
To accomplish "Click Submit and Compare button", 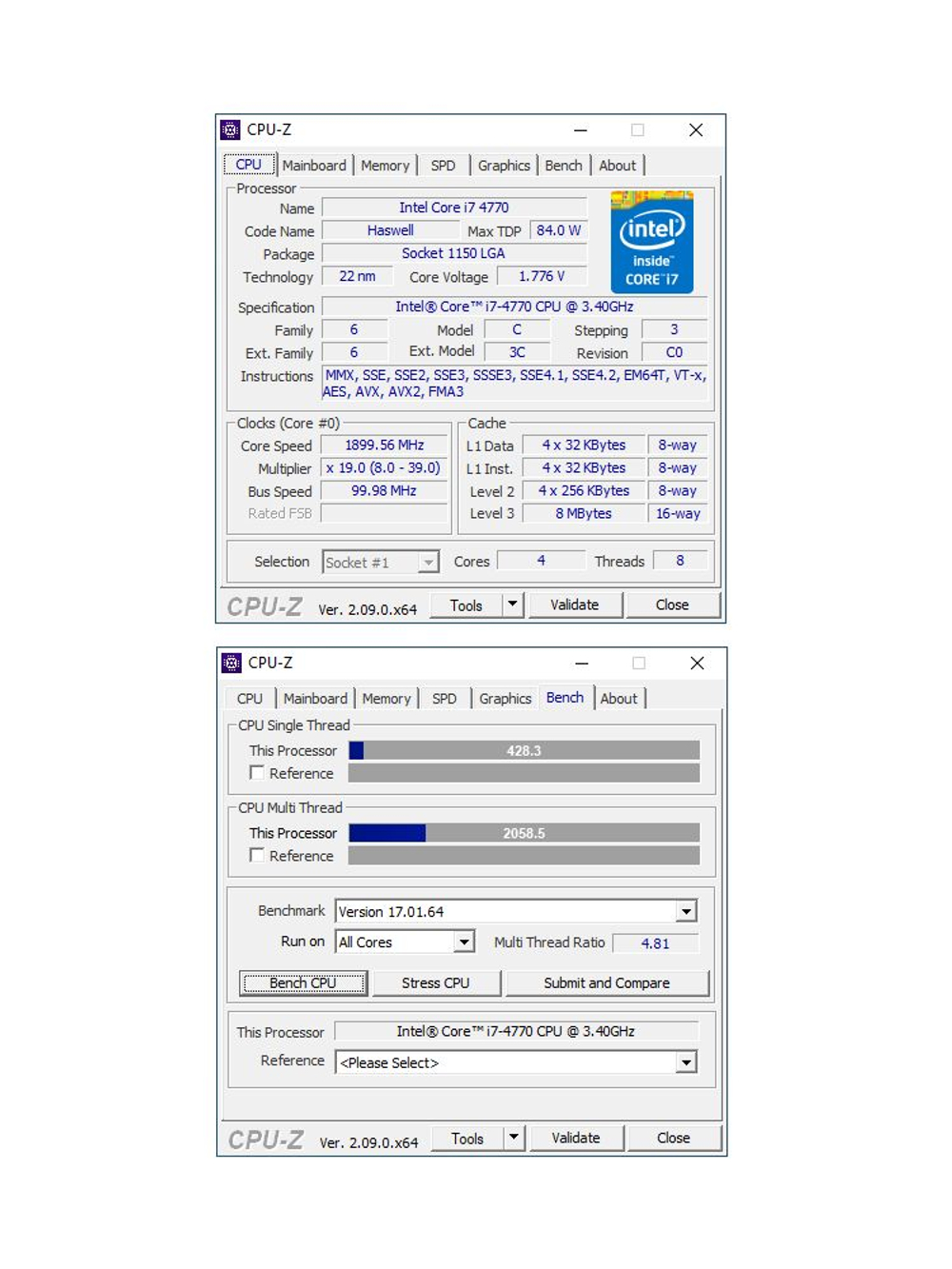I will click(606, 983).
